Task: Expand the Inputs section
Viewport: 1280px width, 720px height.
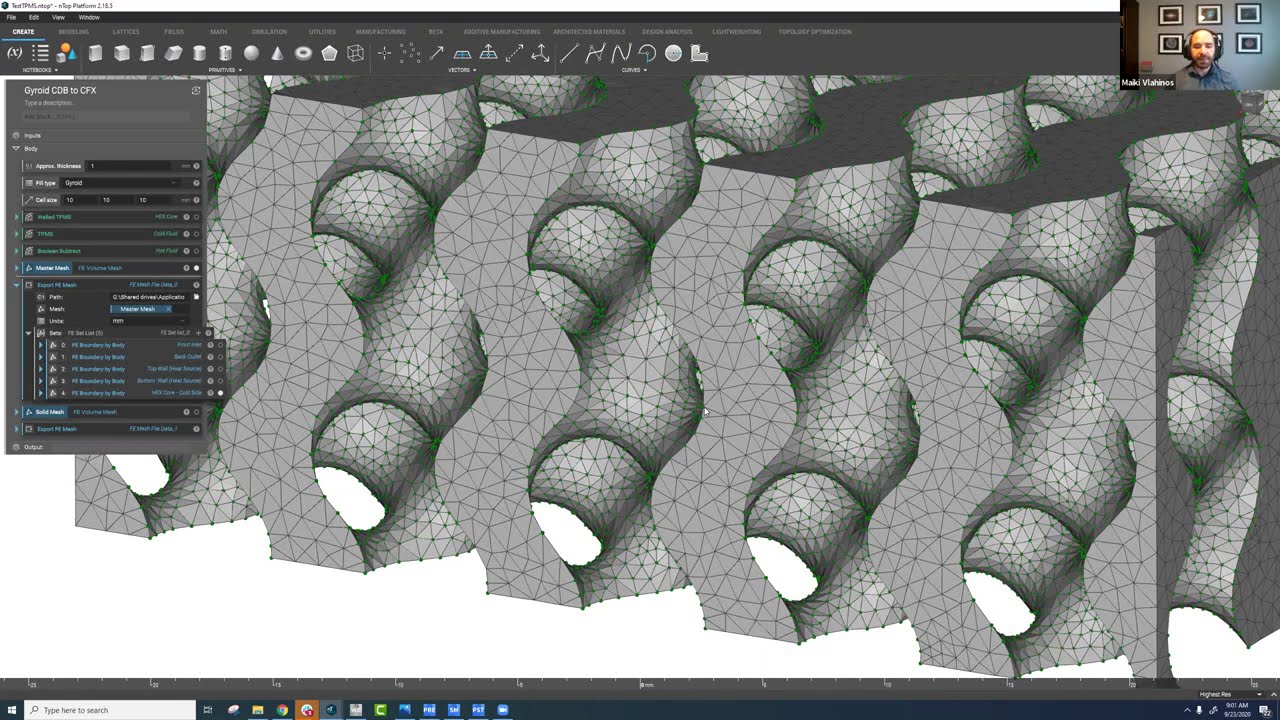Action: click(16, 135)
